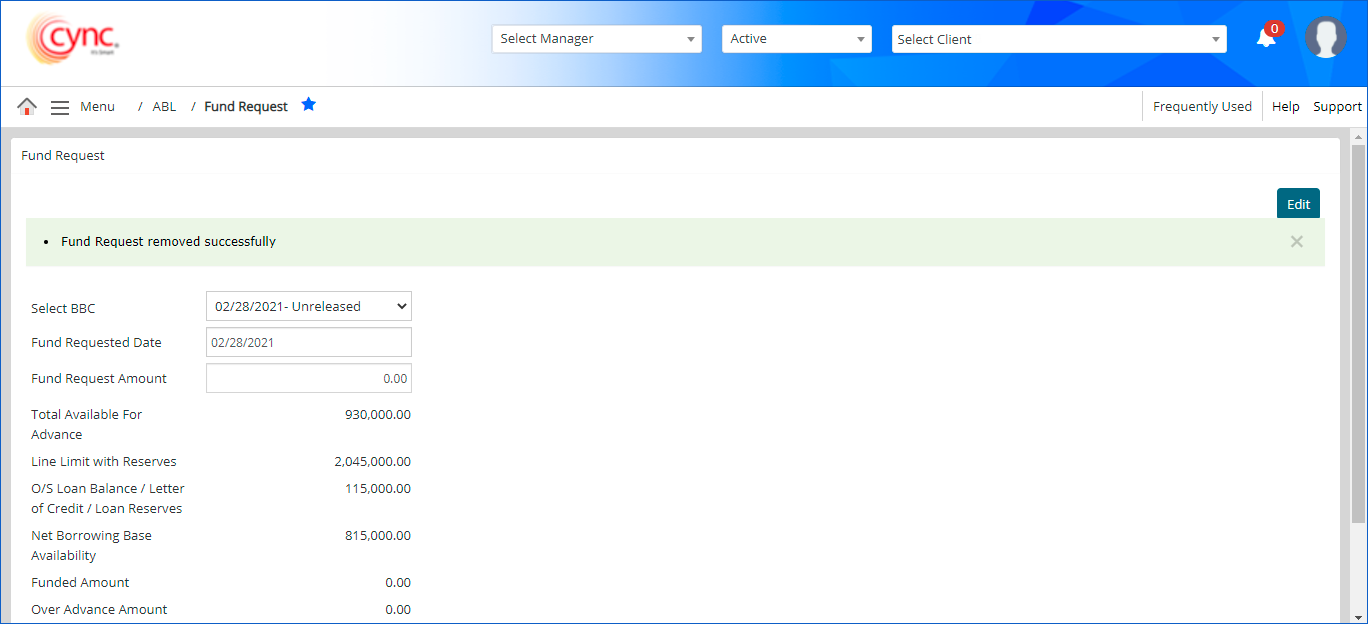Click the blue favorite star icon
The height and width of the screenshot is (624, 1368).
pyautogui.click(x=309, y=105)
